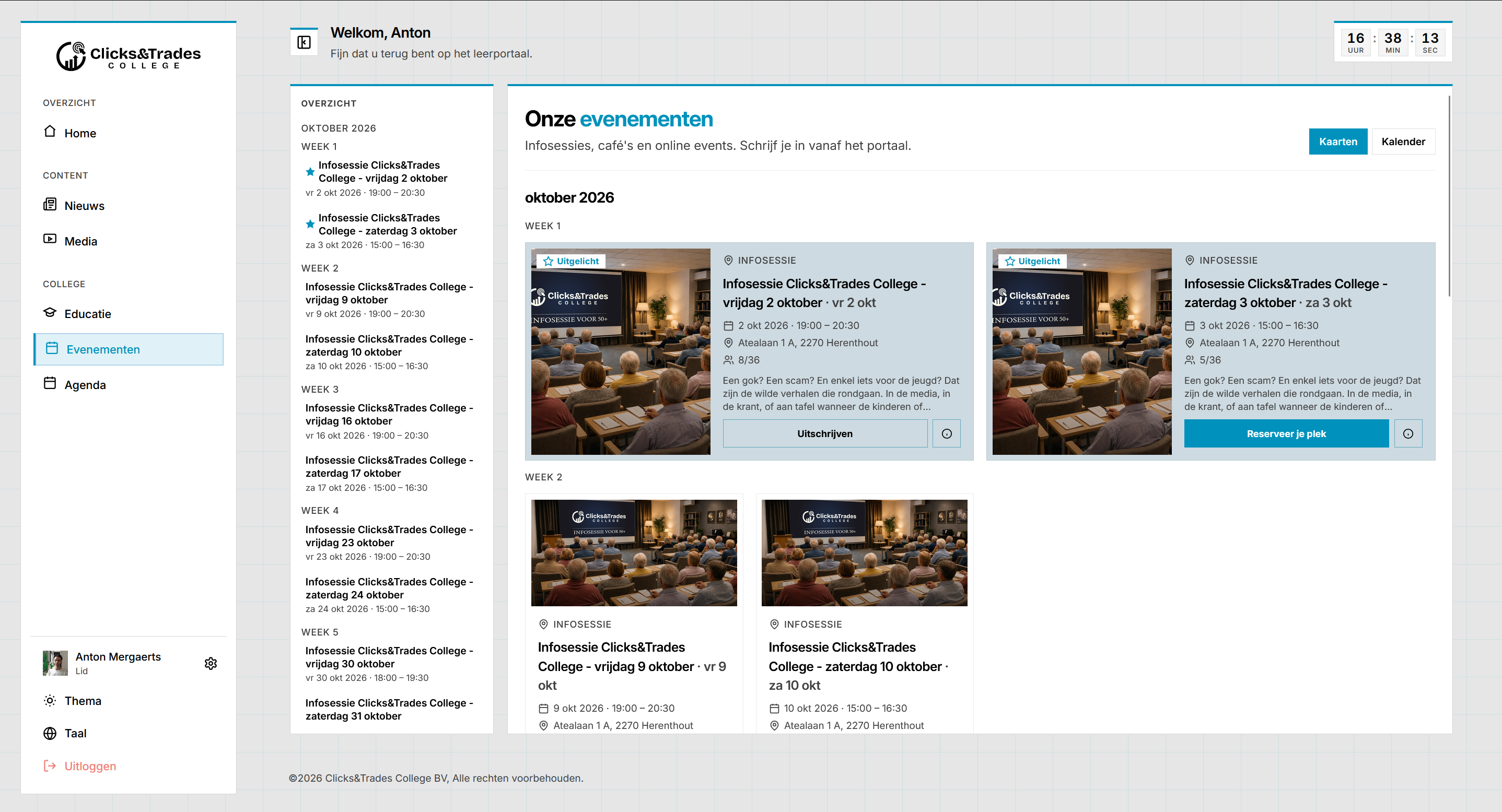The image size is (1502, 812).
Task: Open overview item vrijdag 16 oktober infosessie
Action: click(391, 421)
